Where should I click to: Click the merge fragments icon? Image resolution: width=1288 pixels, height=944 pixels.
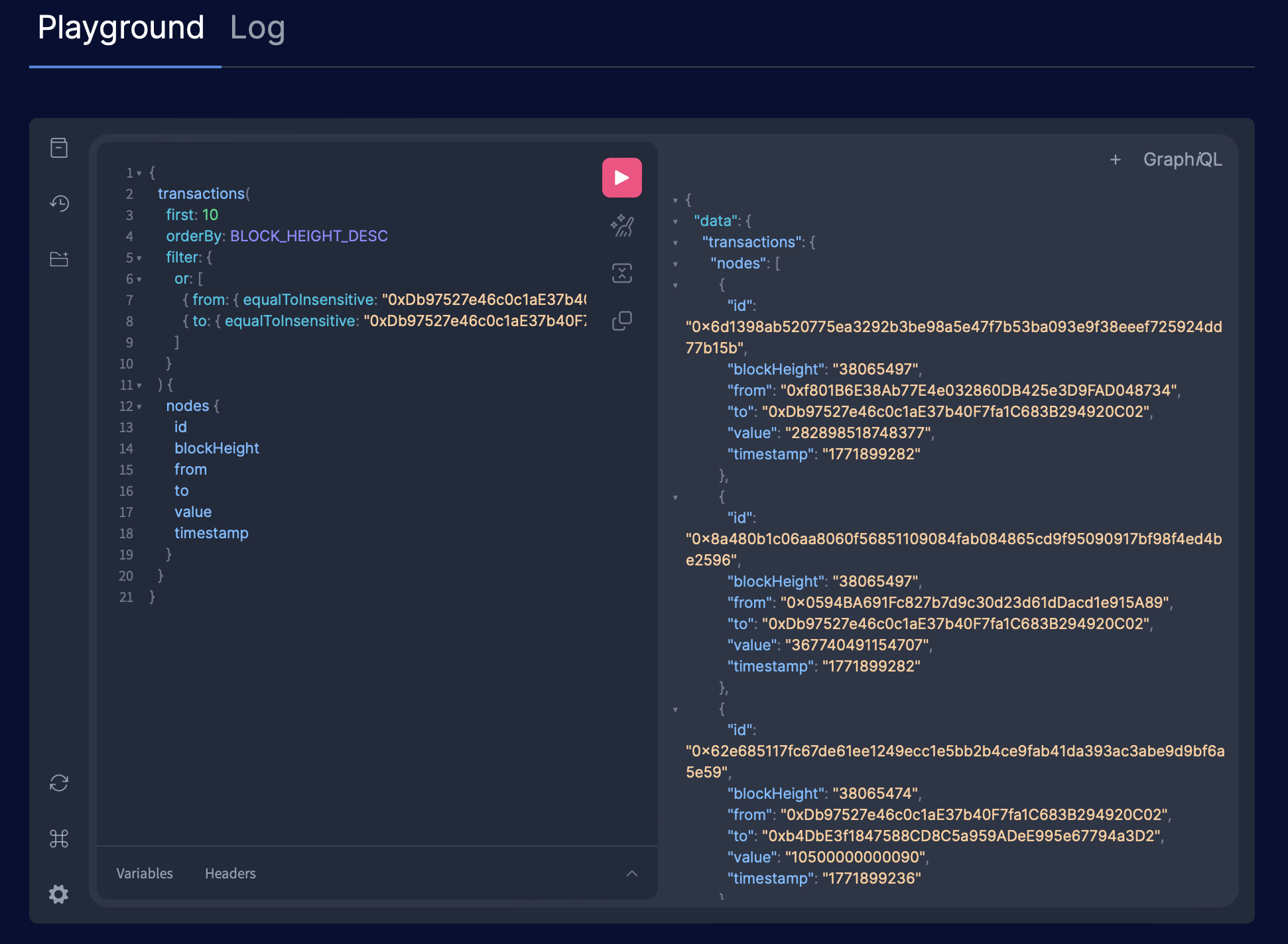(621, 273)
